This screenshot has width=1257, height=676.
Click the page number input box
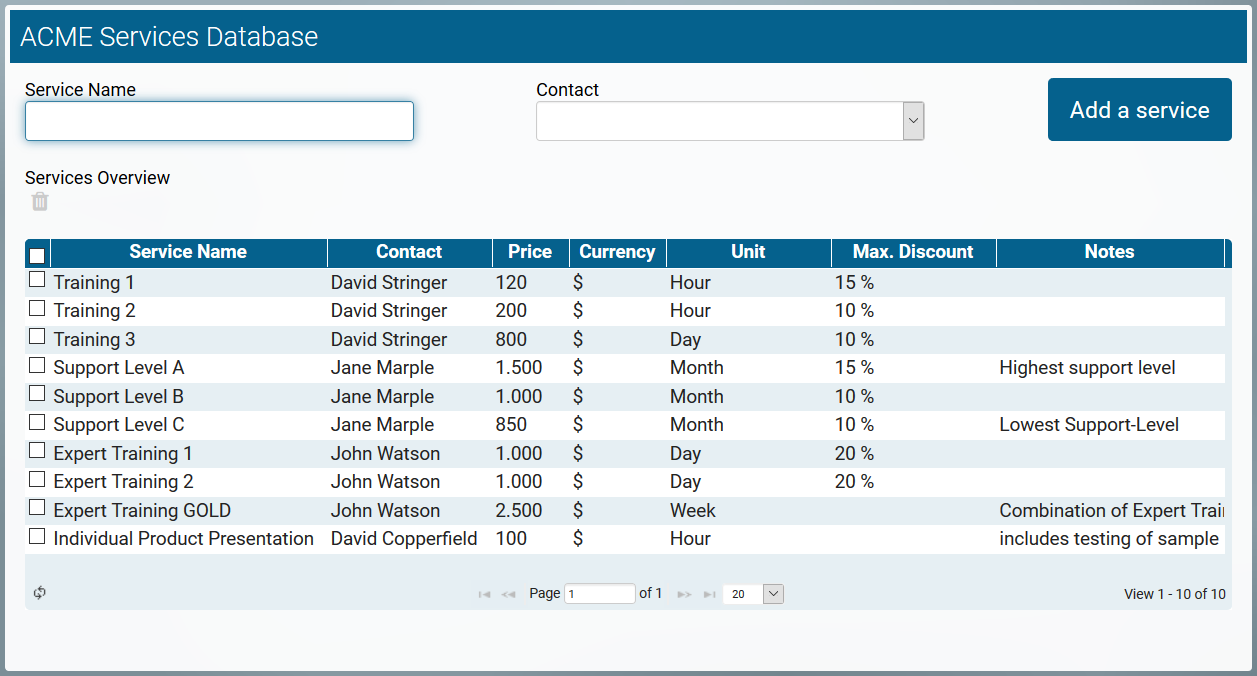600,593
